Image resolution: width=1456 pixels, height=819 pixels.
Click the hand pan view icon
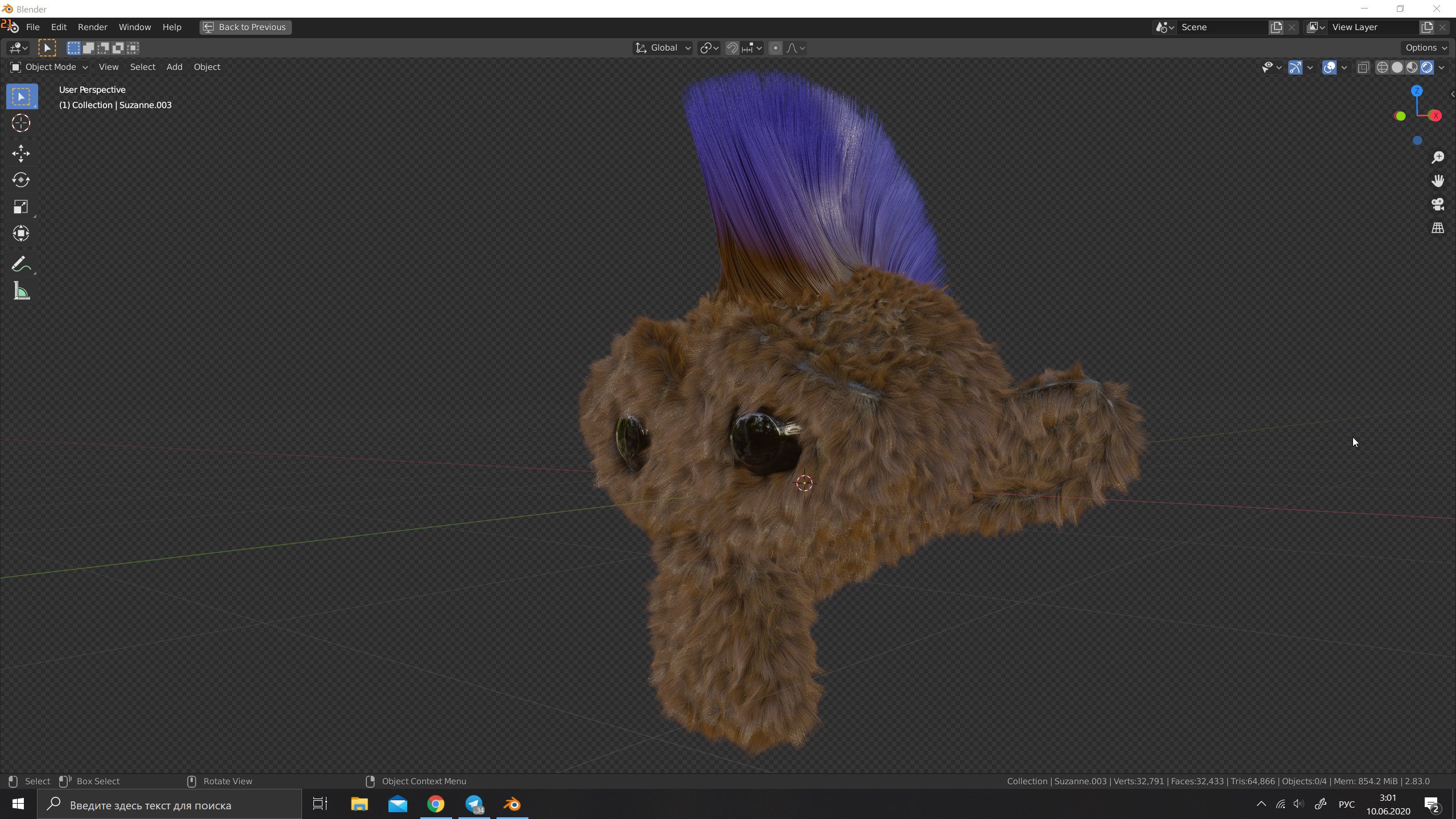pyautogui.click(x=1438, y=181)
